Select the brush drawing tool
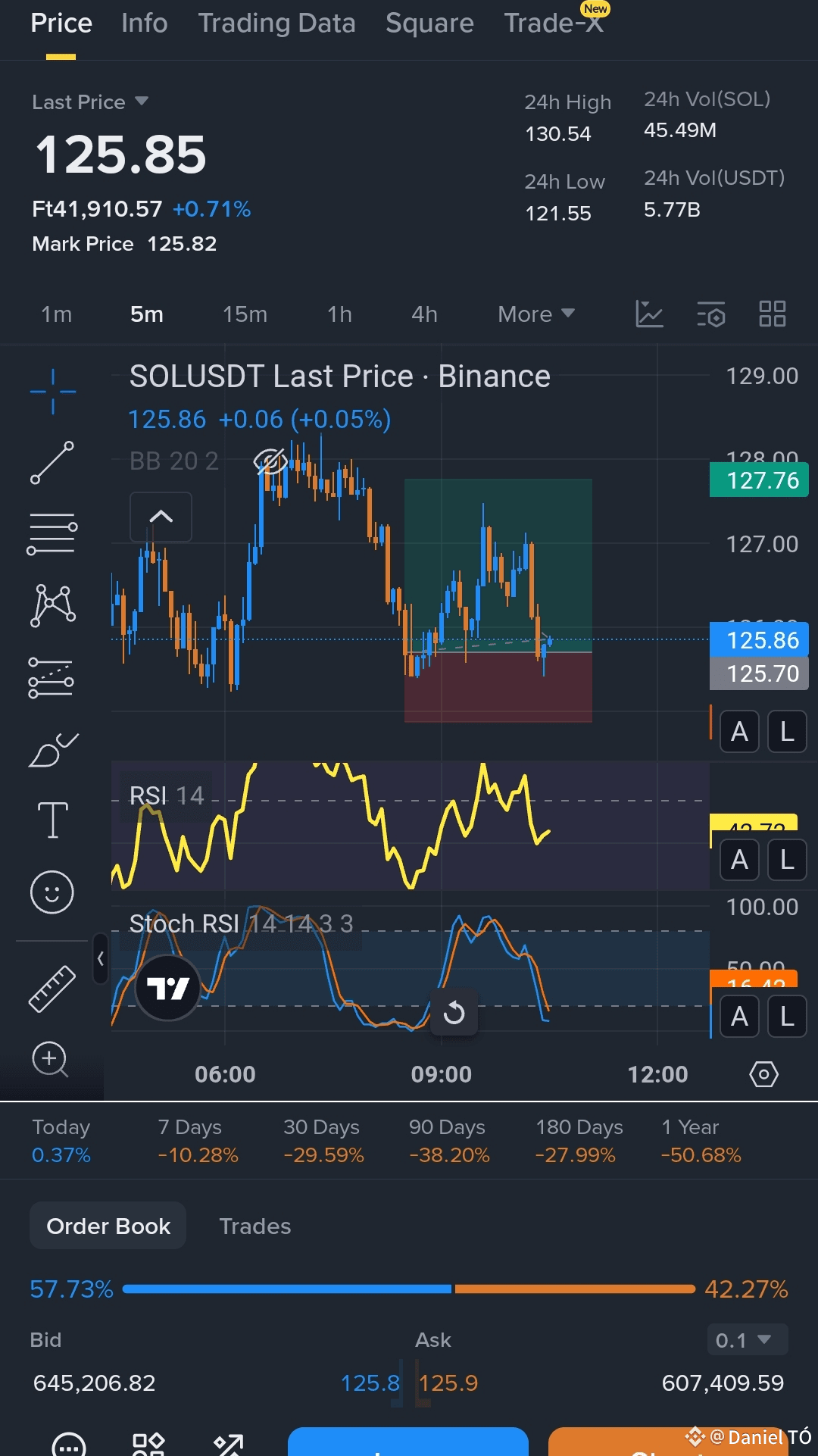 click(53, 750)
